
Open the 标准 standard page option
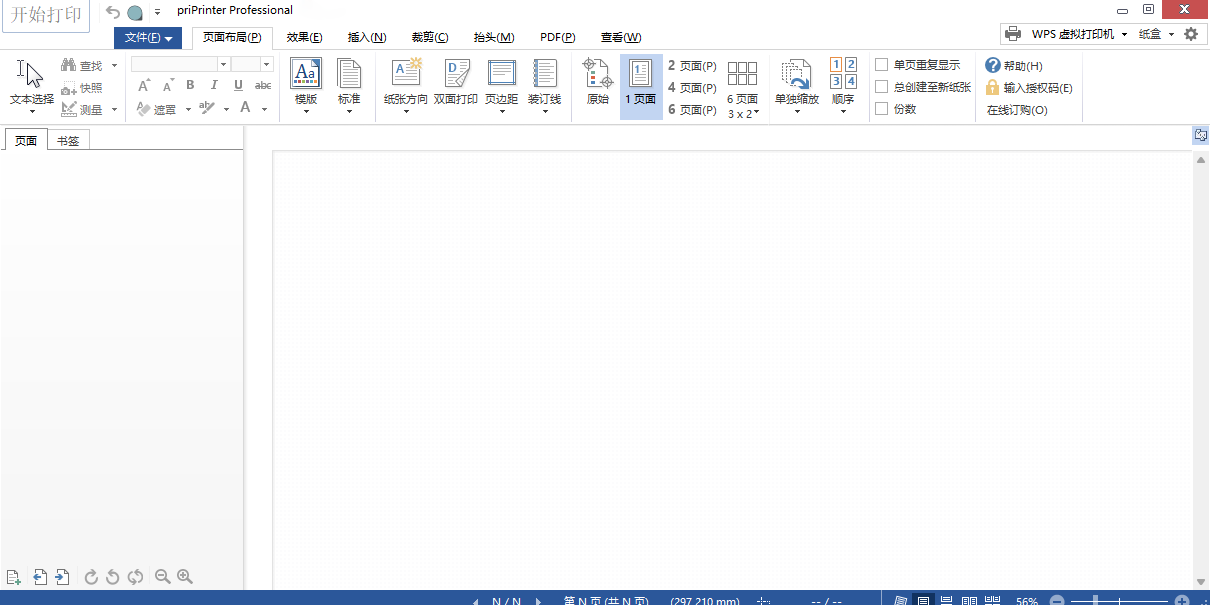[349, 86]
